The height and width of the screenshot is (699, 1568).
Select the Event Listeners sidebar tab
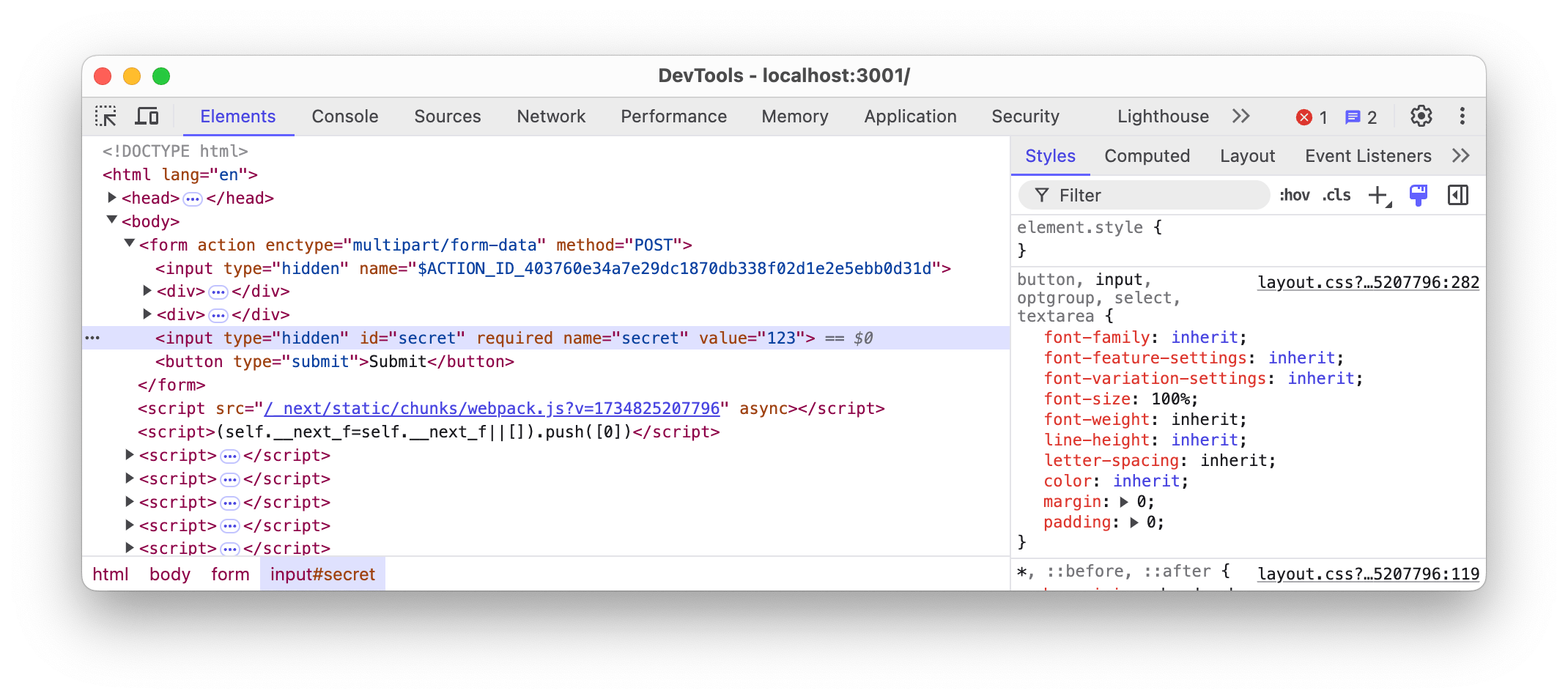[1368, 156]
